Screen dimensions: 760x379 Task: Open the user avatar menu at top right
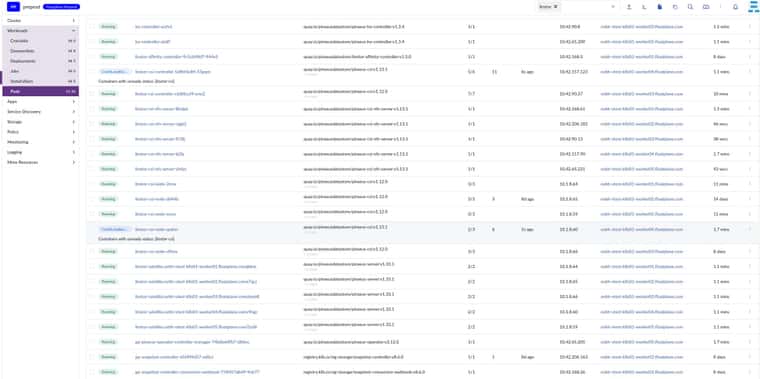753,7
